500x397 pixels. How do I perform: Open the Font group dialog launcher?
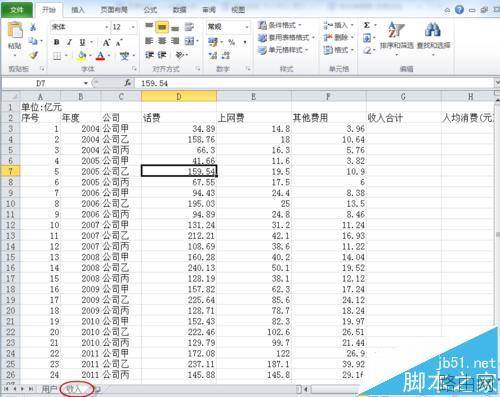coord(134,69)
